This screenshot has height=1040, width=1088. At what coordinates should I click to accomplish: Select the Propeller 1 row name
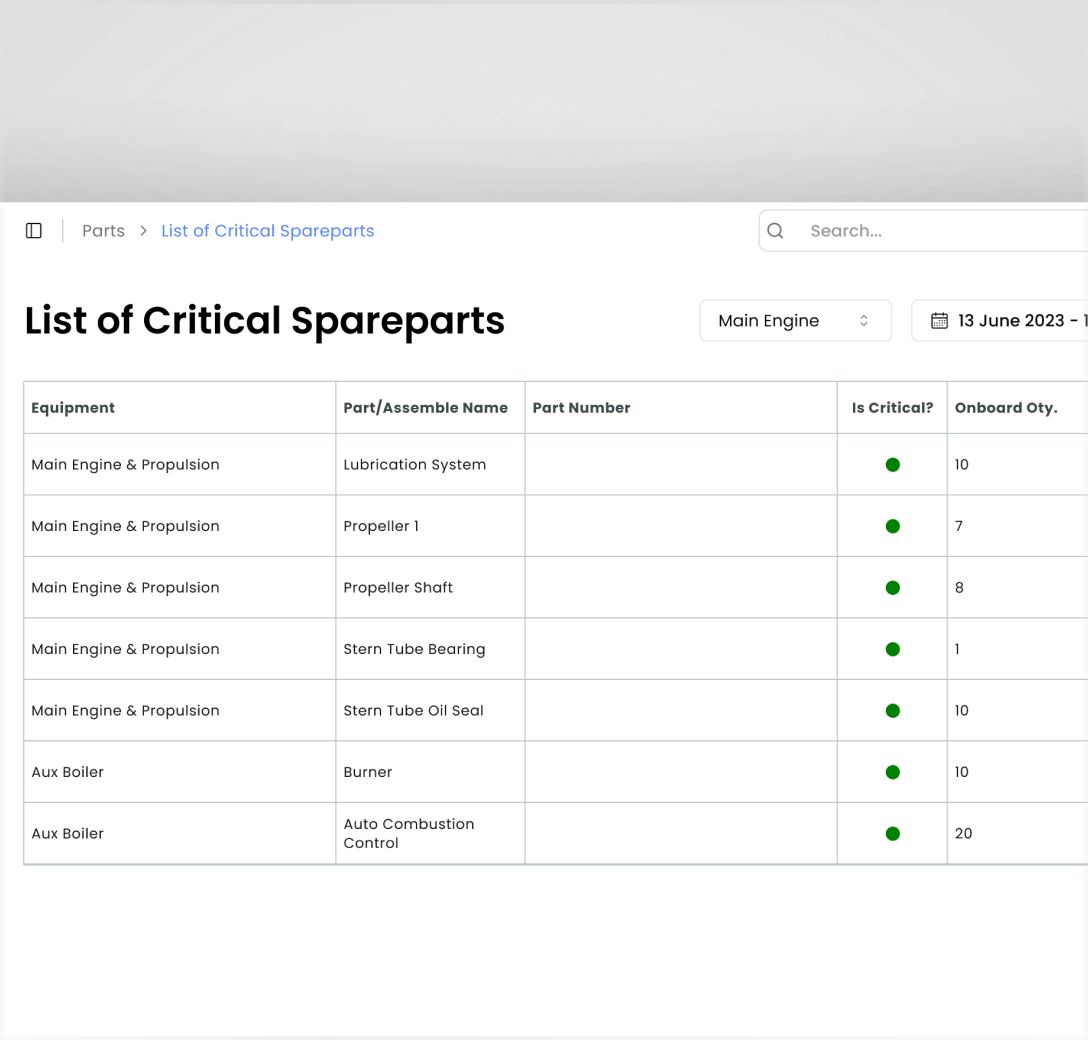coord(381,526)
